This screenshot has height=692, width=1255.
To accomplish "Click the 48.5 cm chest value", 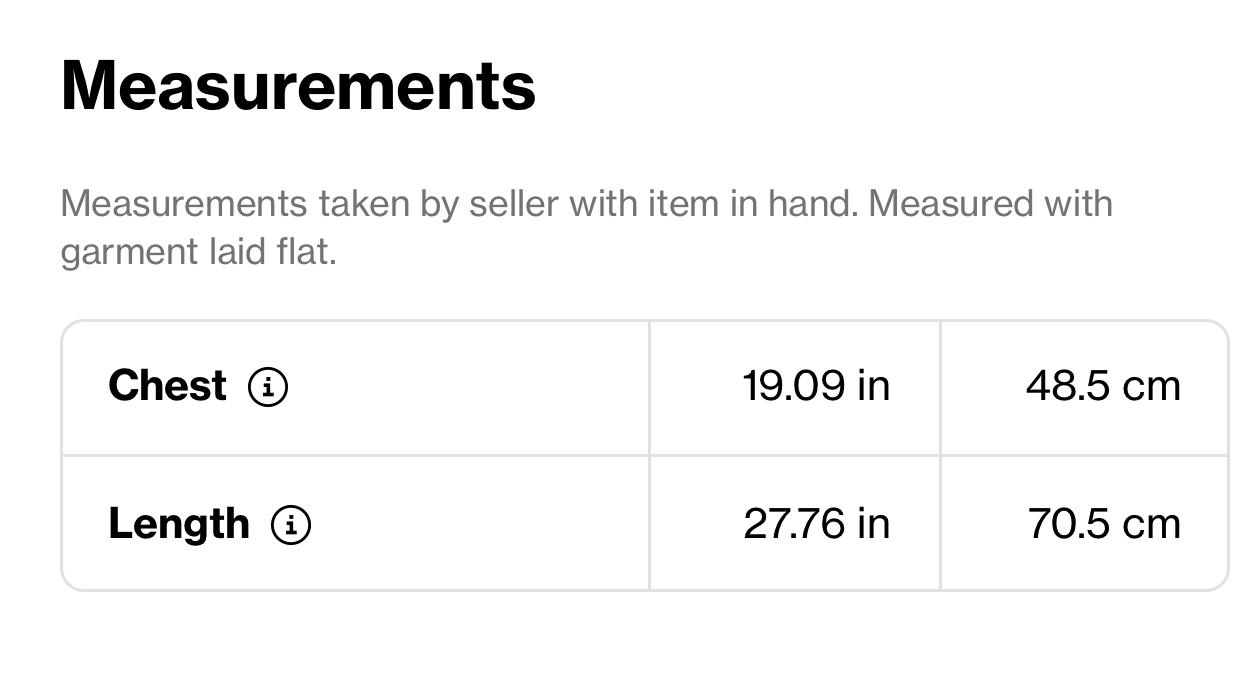I will [1103, 386].
